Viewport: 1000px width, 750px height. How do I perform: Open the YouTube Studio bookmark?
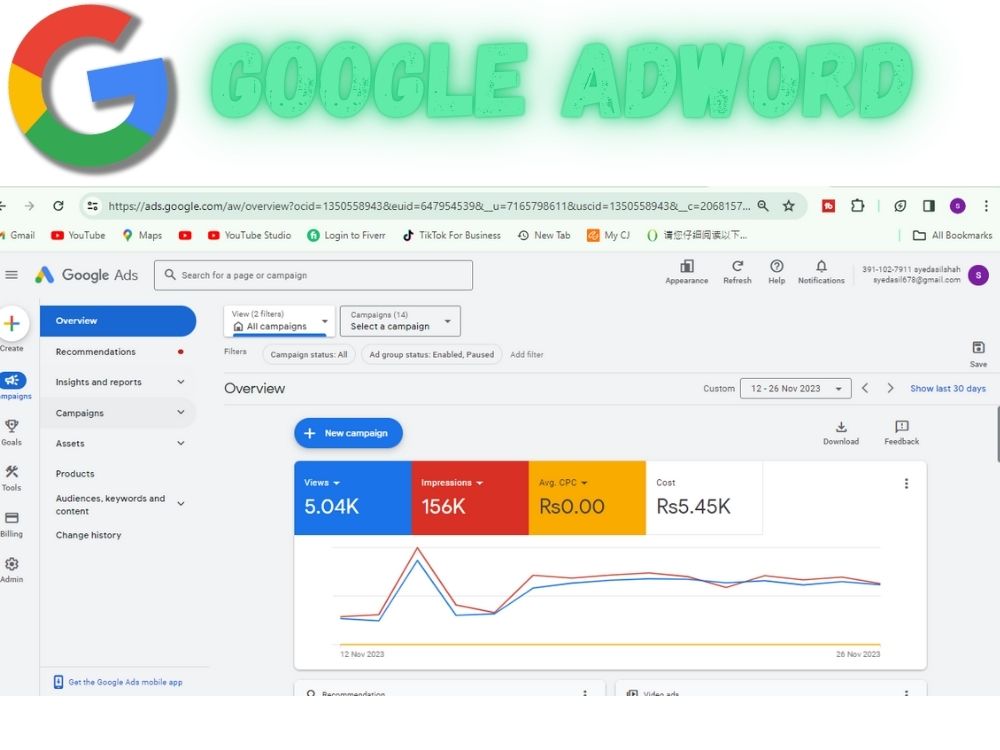tap(249, 235)
